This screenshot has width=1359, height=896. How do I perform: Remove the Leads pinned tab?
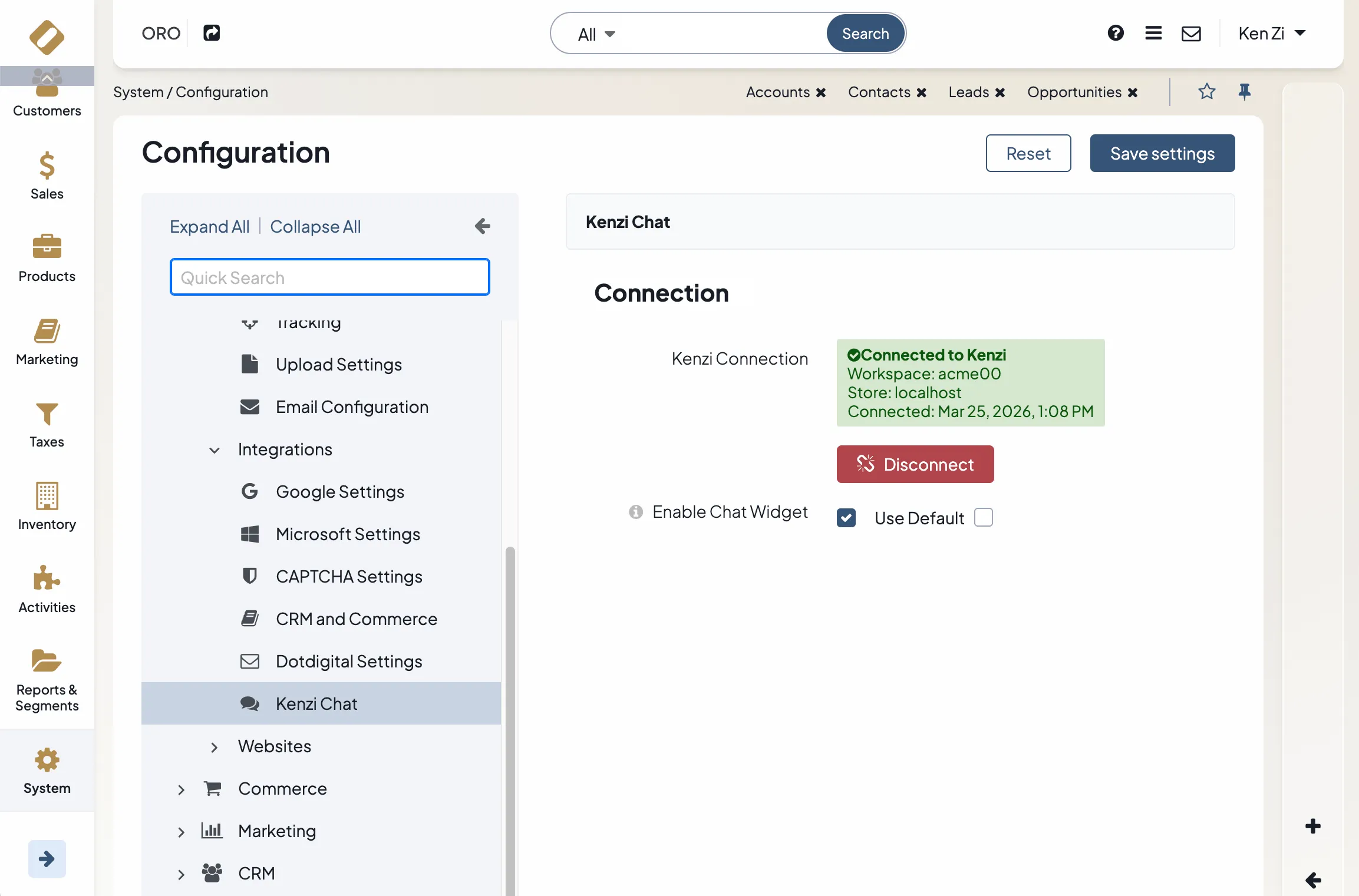1000,92
